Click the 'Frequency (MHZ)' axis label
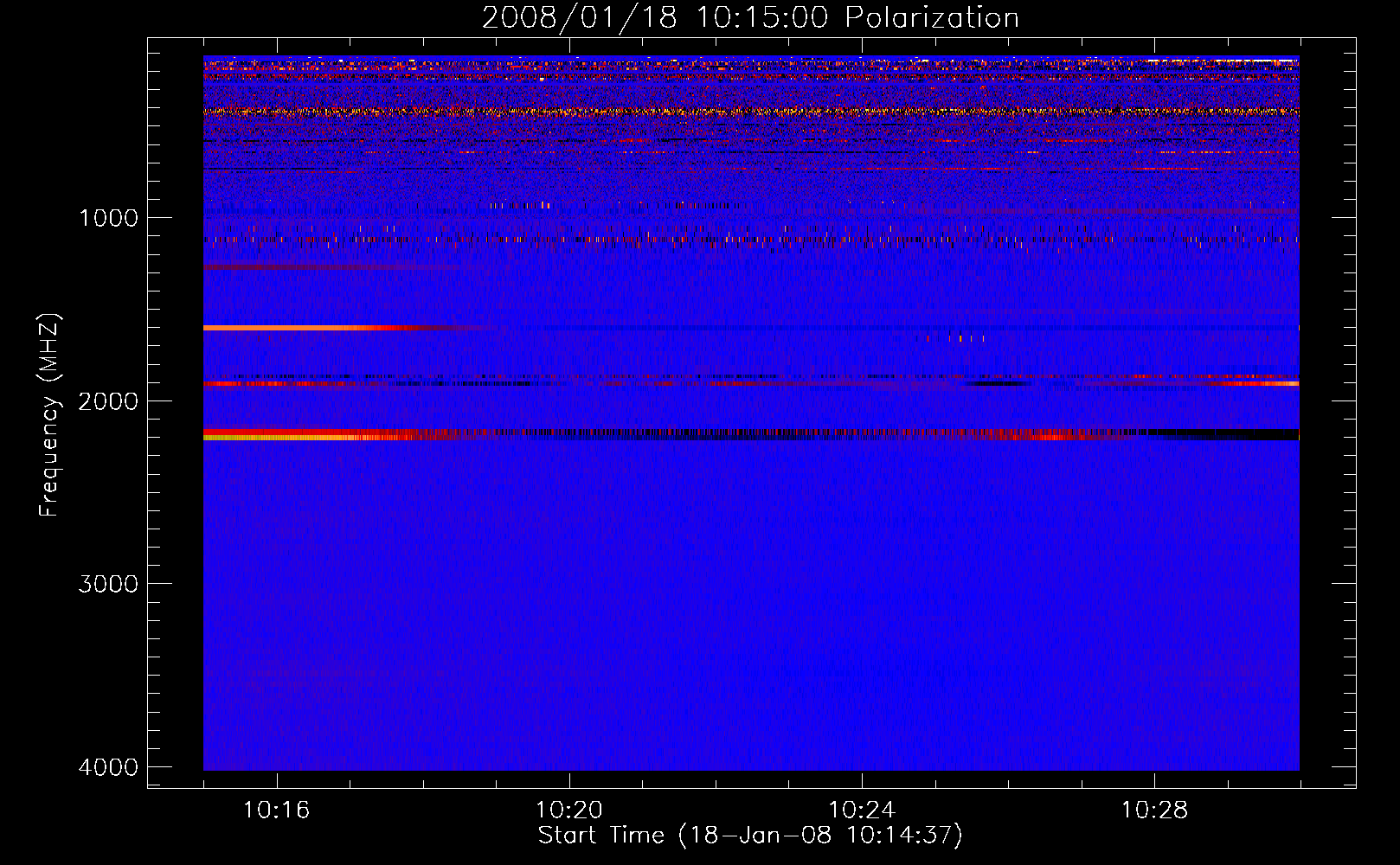Screen dimensions: 1400x865 pyautogui.click(x=49, y=415)
